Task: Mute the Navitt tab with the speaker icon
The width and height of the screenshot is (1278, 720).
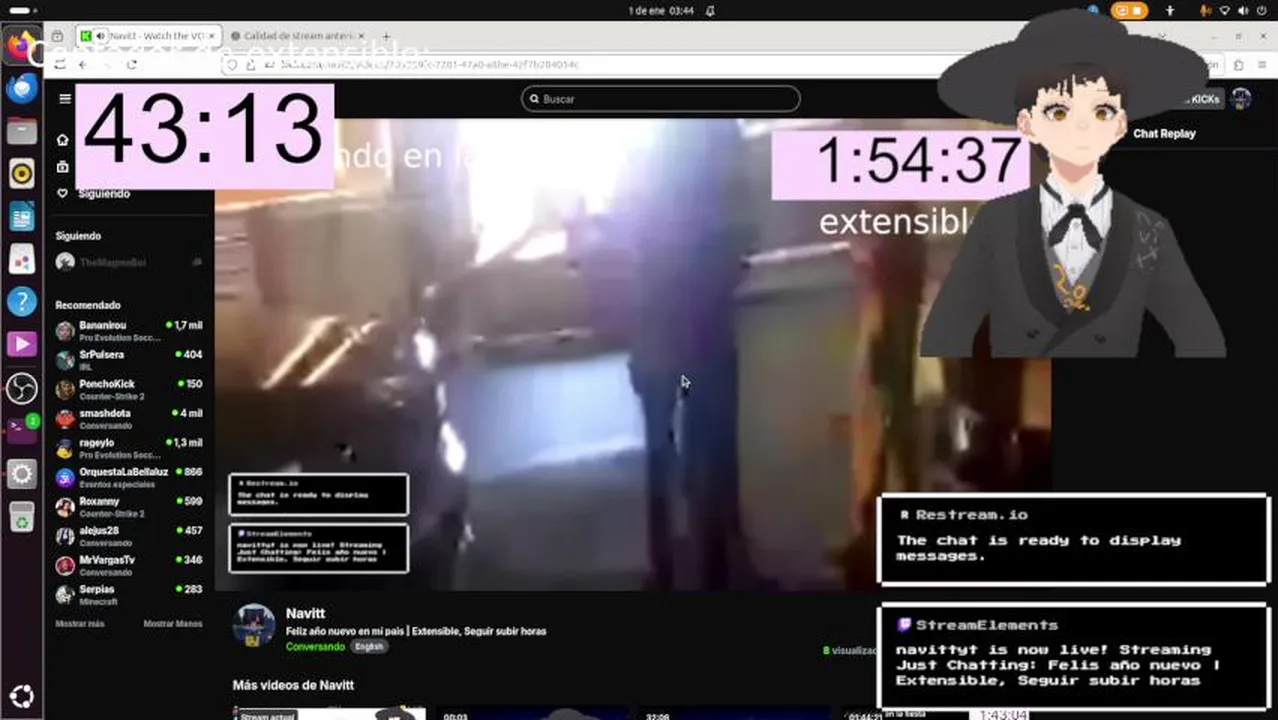Action: click(x=101, y=36)
